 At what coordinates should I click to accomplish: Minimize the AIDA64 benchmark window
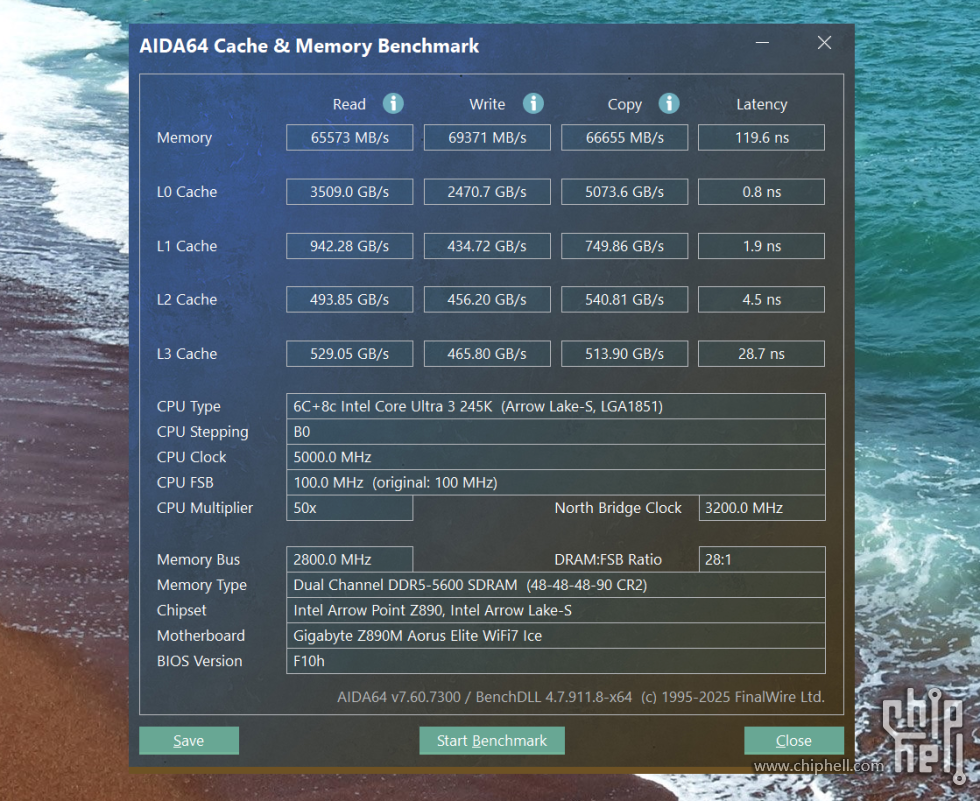[762, 42]
